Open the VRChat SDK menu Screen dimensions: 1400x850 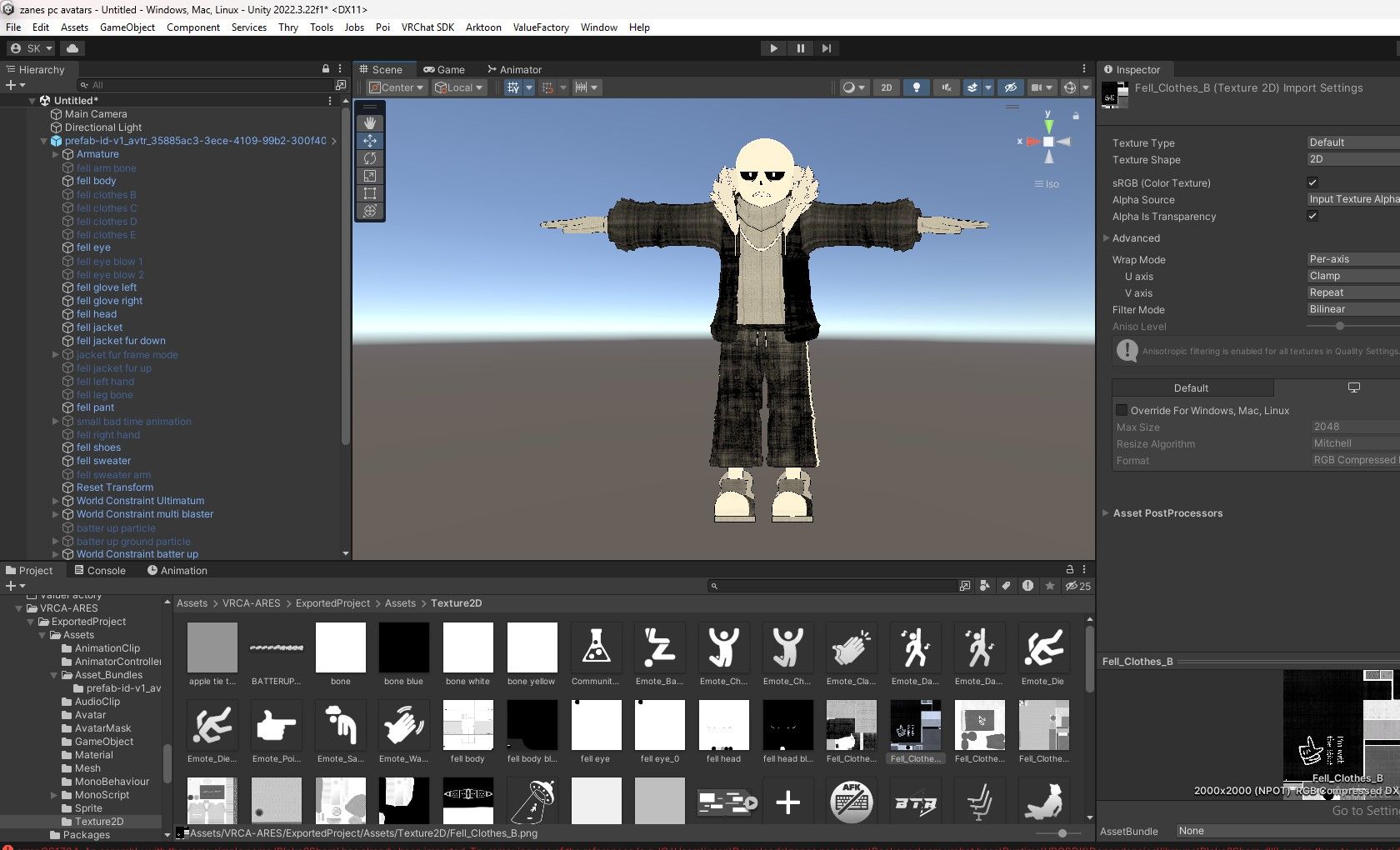tap(427, 27)
